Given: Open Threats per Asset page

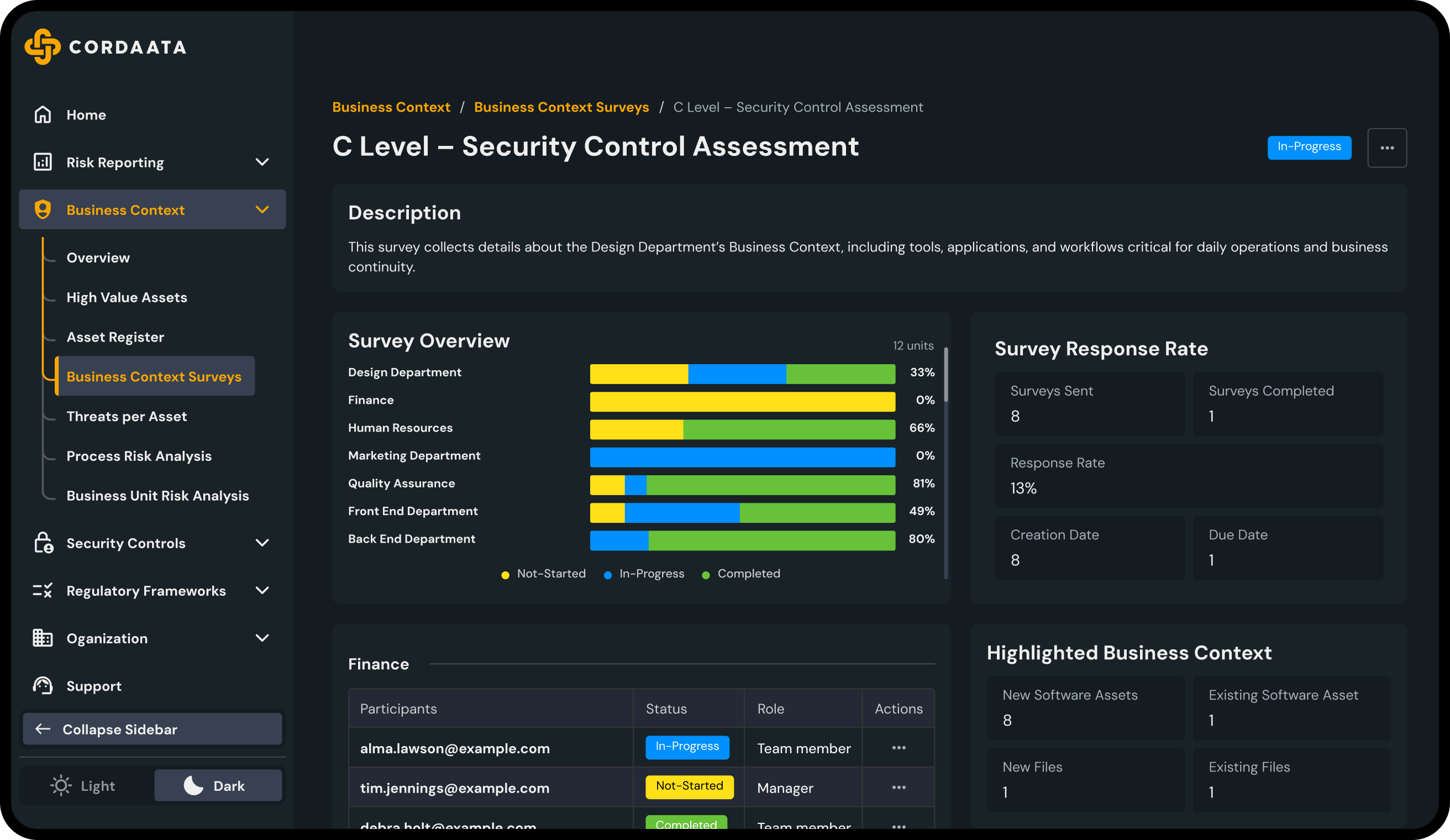Looking at the screenshot, I should point(127,416).
